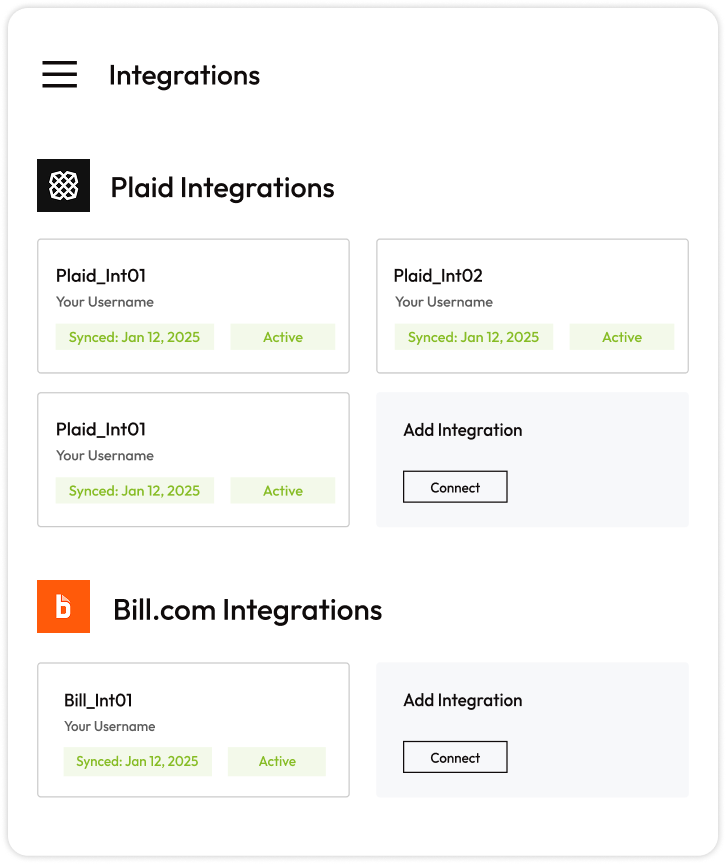The image size is (726, 864).
Task: Click the Plaid logo icon
Action: 63,186
